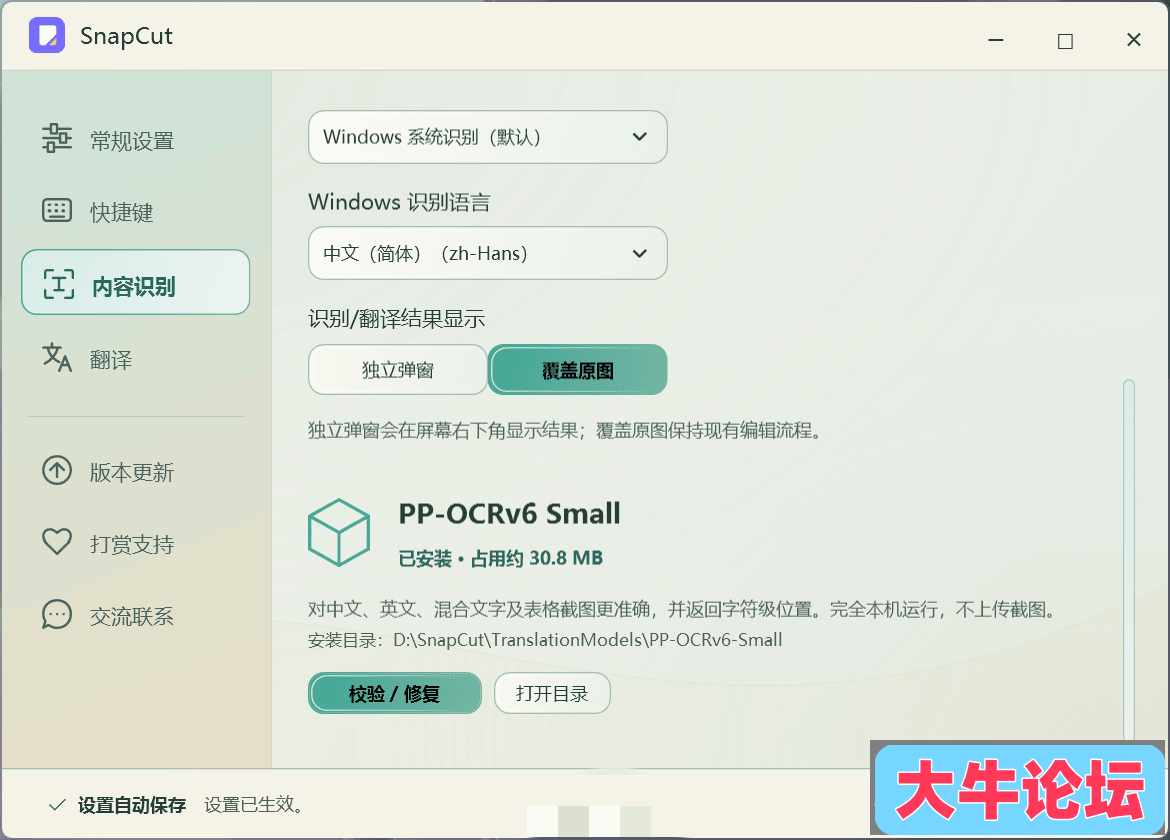Viewport: 1170px width, 840px height.
Task: Click the 版本更新 up-arrow icon
Action: 57,470
